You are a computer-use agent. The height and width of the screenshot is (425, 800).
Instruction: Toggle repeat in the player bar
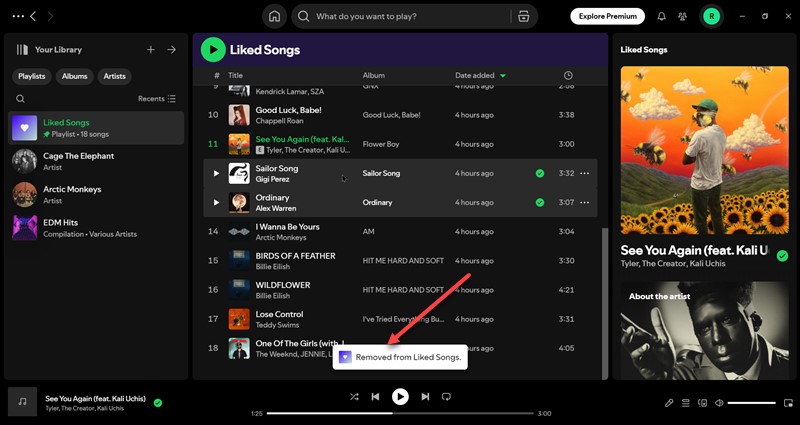[x=446, y=396]
